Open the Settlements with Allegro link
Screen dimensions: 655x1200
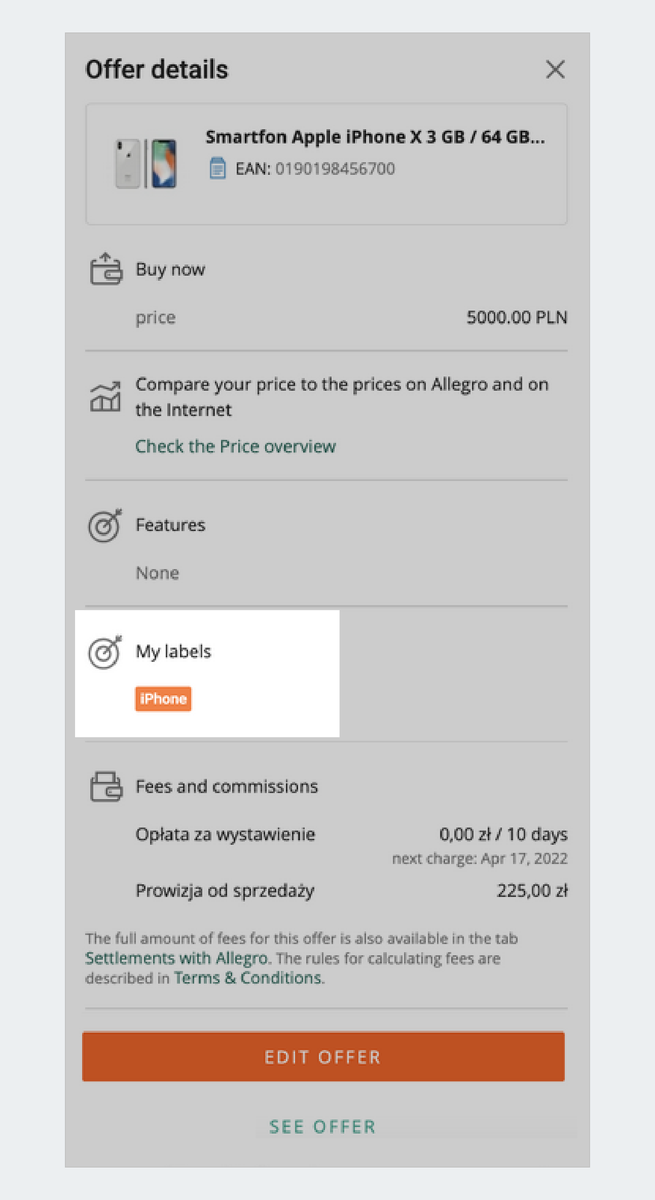177,958
